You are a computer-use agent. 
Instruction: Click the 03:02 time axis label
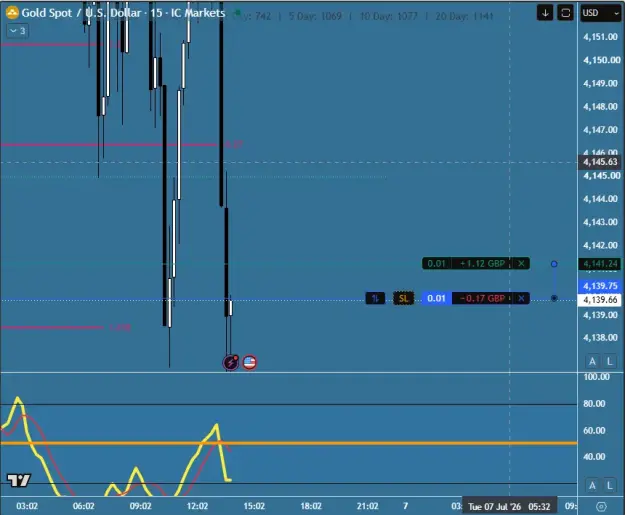click(x=27, y=506)
